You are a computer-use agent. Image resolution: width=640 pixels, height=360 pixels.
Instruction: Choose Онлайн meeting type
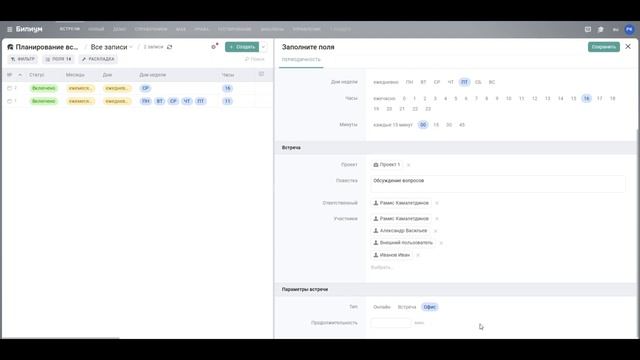tap(382, 307)
